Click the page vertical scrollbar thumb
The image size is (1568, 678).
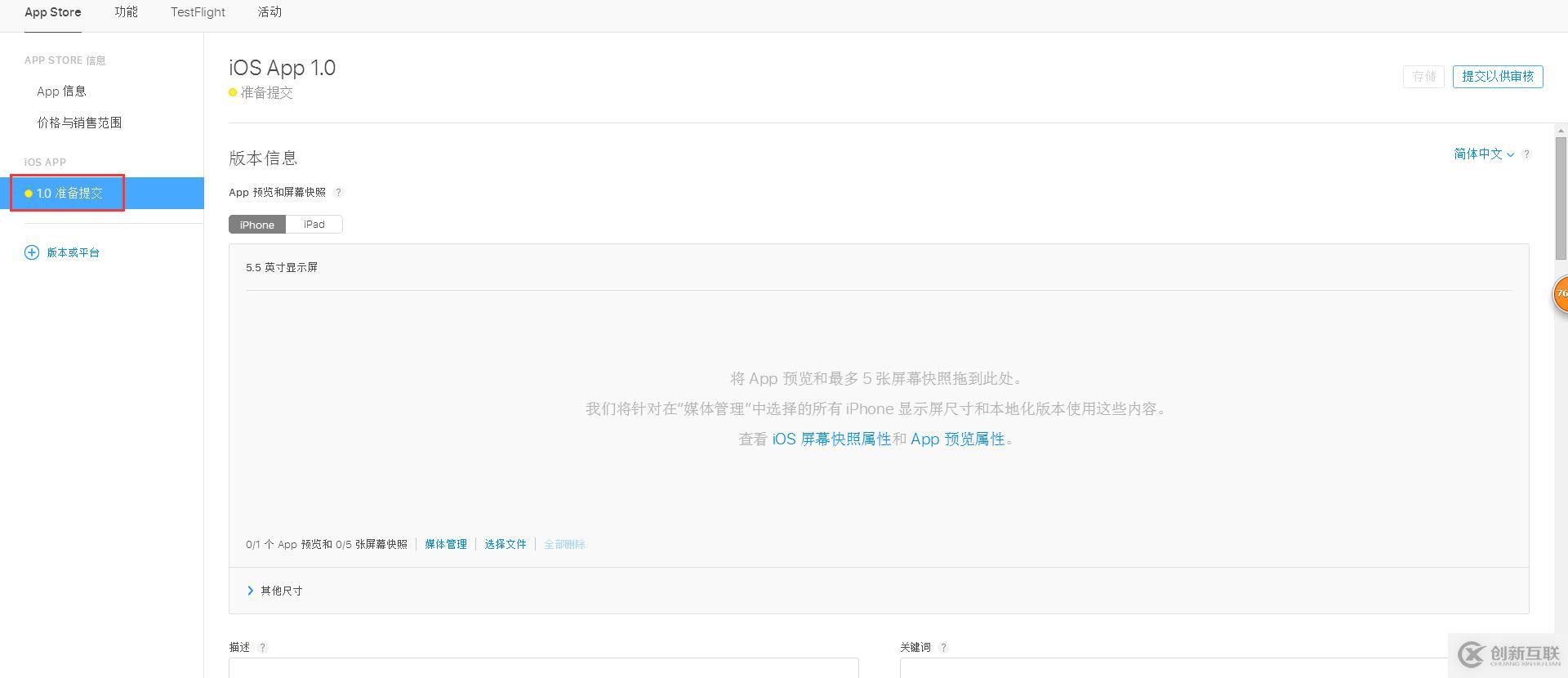point(1561,198)
